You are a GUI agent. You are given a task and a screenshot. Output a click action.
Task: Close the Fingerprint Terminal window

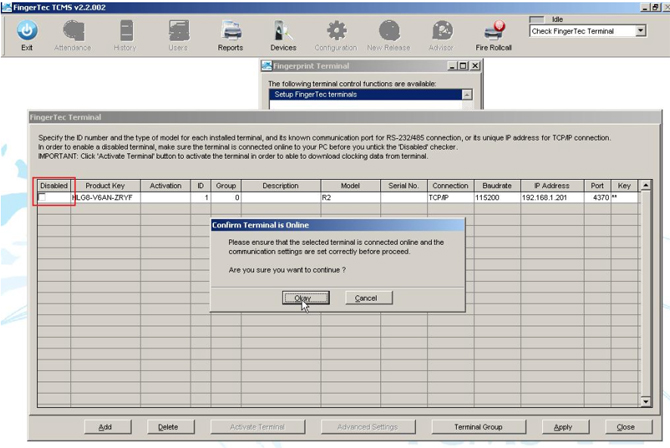(x=475, y=66)
